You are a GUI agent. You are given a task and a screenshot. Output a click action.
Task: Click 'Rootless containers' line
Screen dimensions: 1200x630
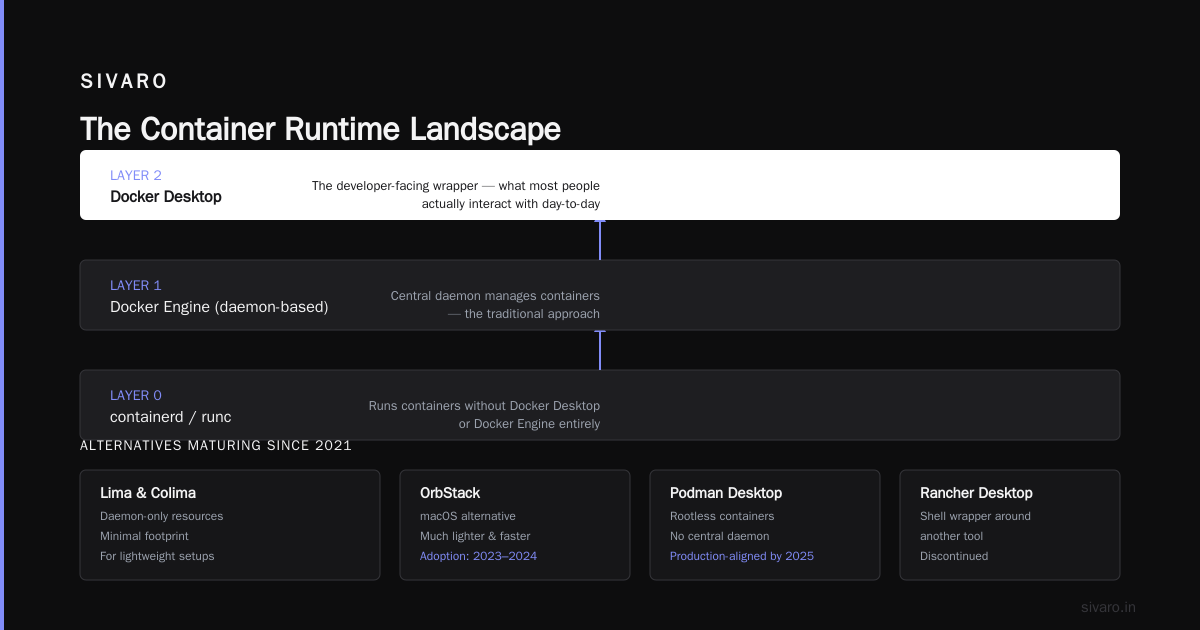722,516
